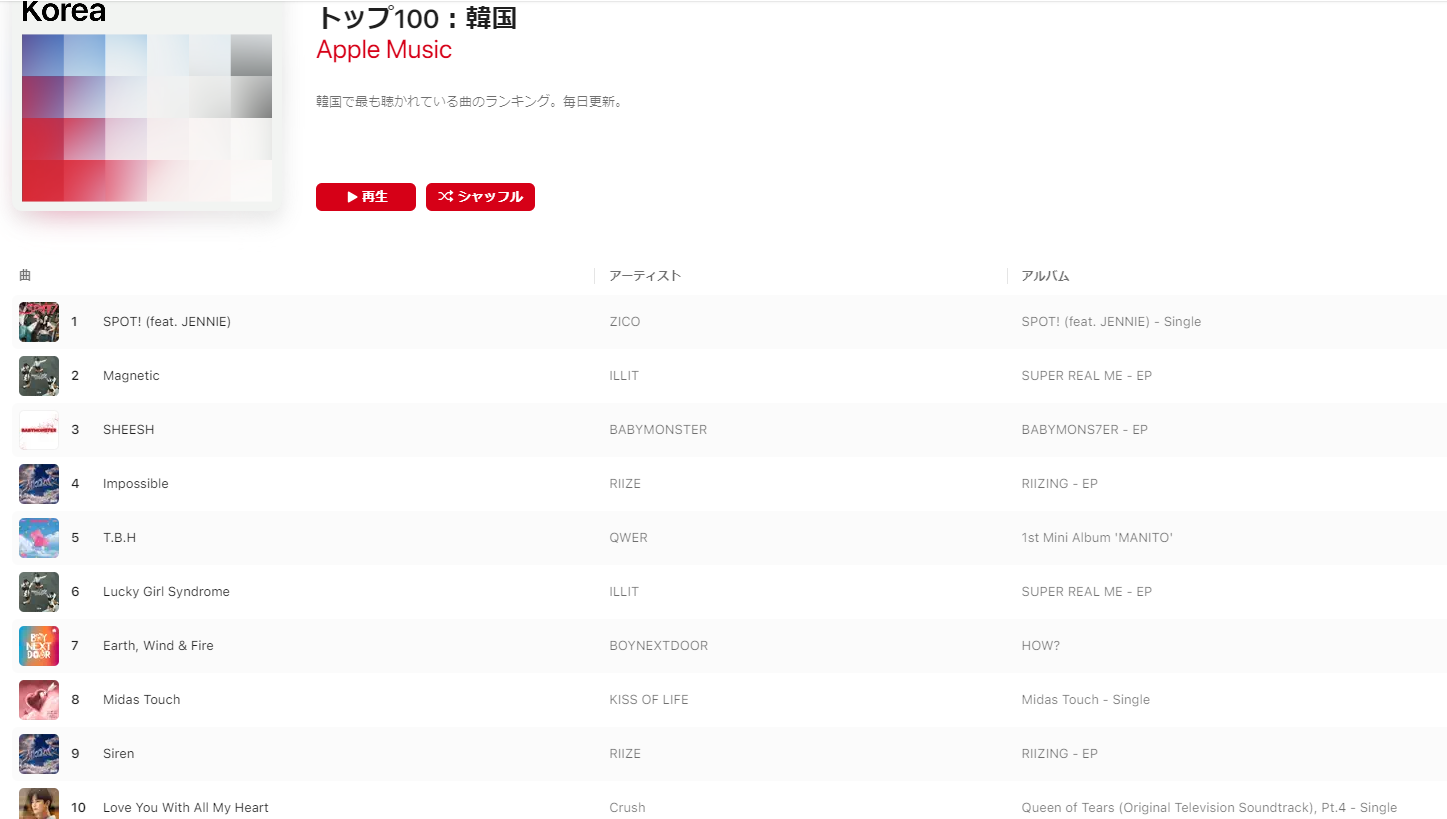Select Midas Touch in the song column
The width and height of the screenshot is (1447, 819).
pos(142,700)
